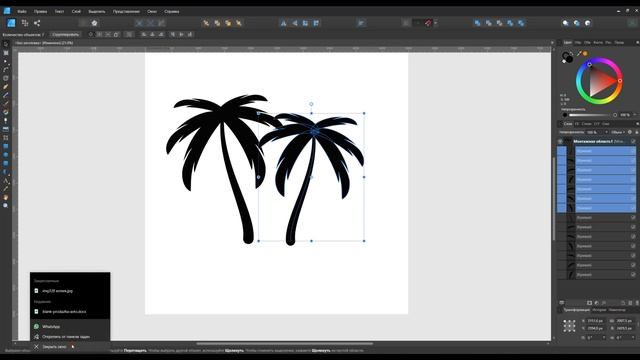Toggle visibility of bottommost Кривая layer
This screenshot has height=360, width=640.
coord(633,275)
